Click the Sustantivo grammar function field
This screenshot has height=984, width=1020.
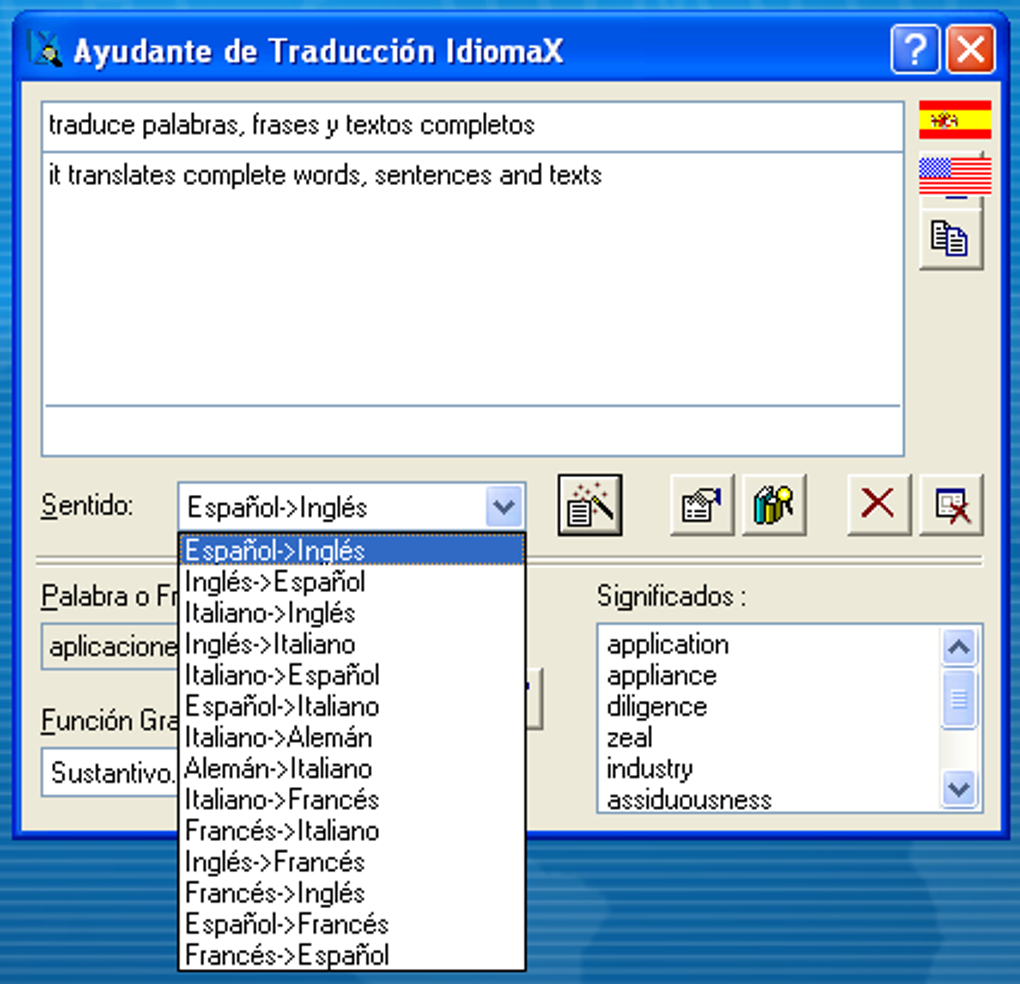[110, 772]
